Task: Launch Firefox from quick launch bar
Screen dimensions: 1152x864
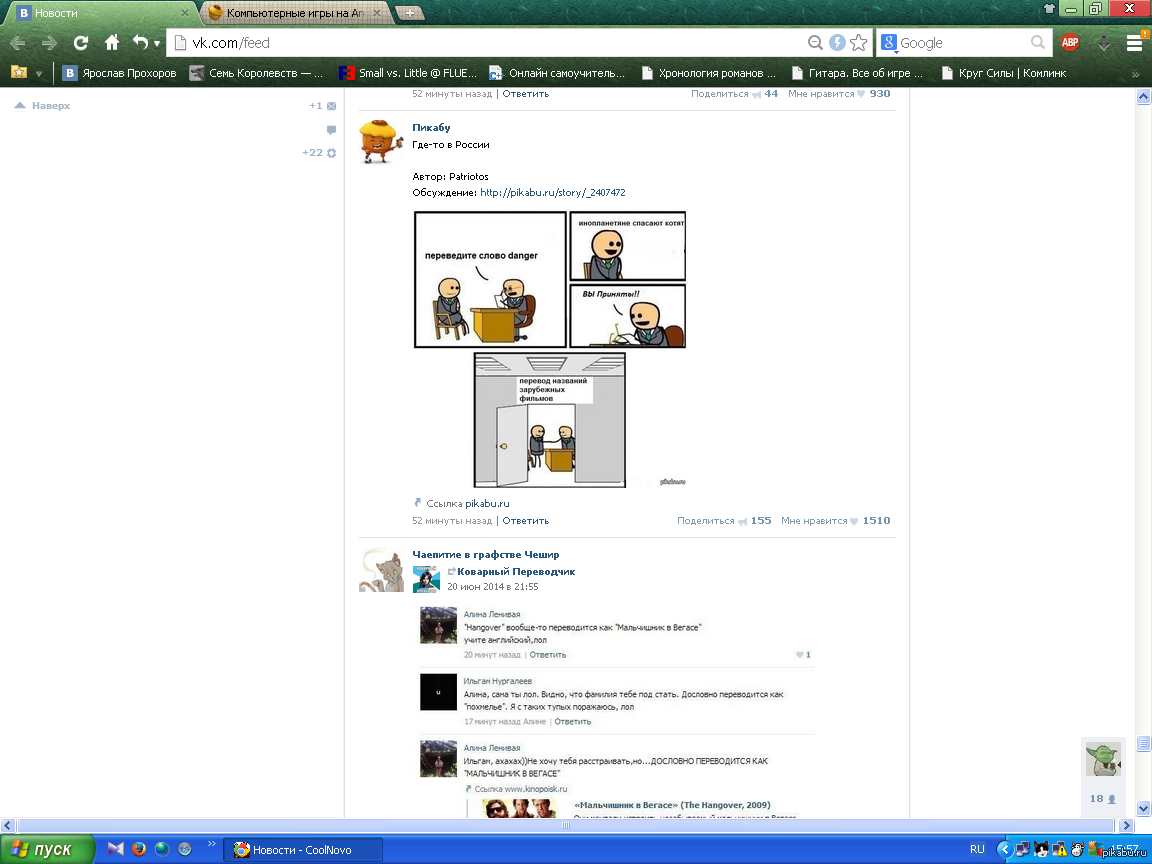Action: (x=139, y=849)
